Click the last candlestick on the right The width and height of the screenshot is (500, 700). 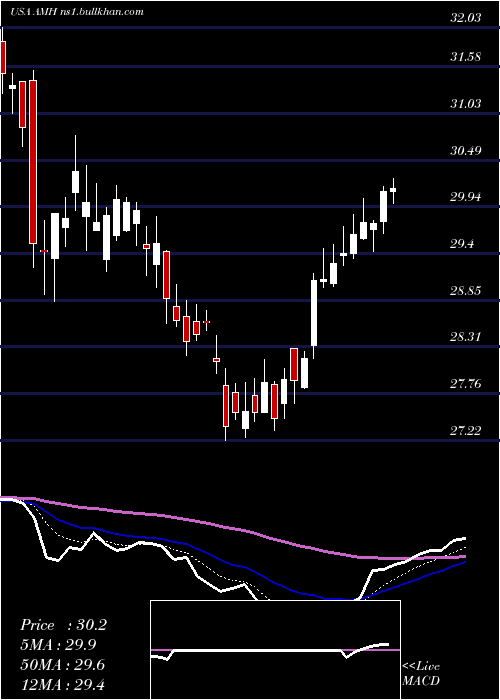[x=393, y=191]
